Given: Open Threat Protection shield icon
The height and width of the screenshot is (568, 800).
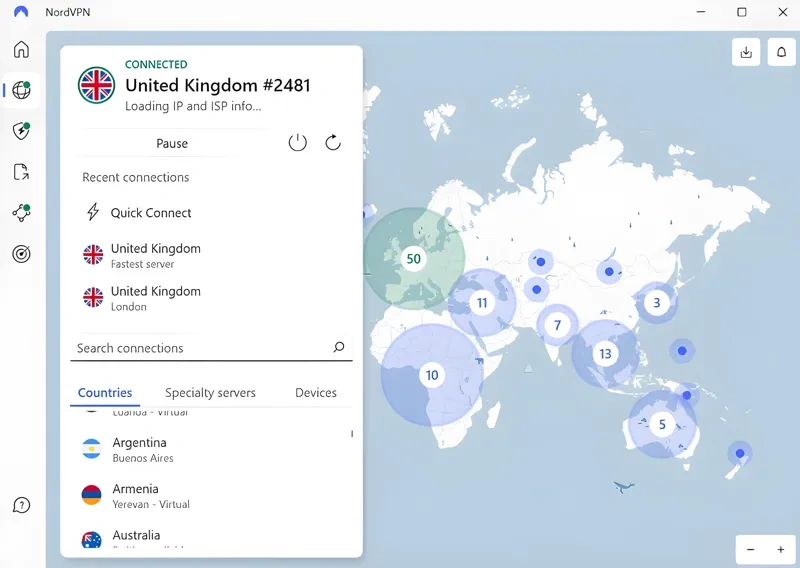Looking at the screenshot, I should pyautogui.click(x=21, y=131).
